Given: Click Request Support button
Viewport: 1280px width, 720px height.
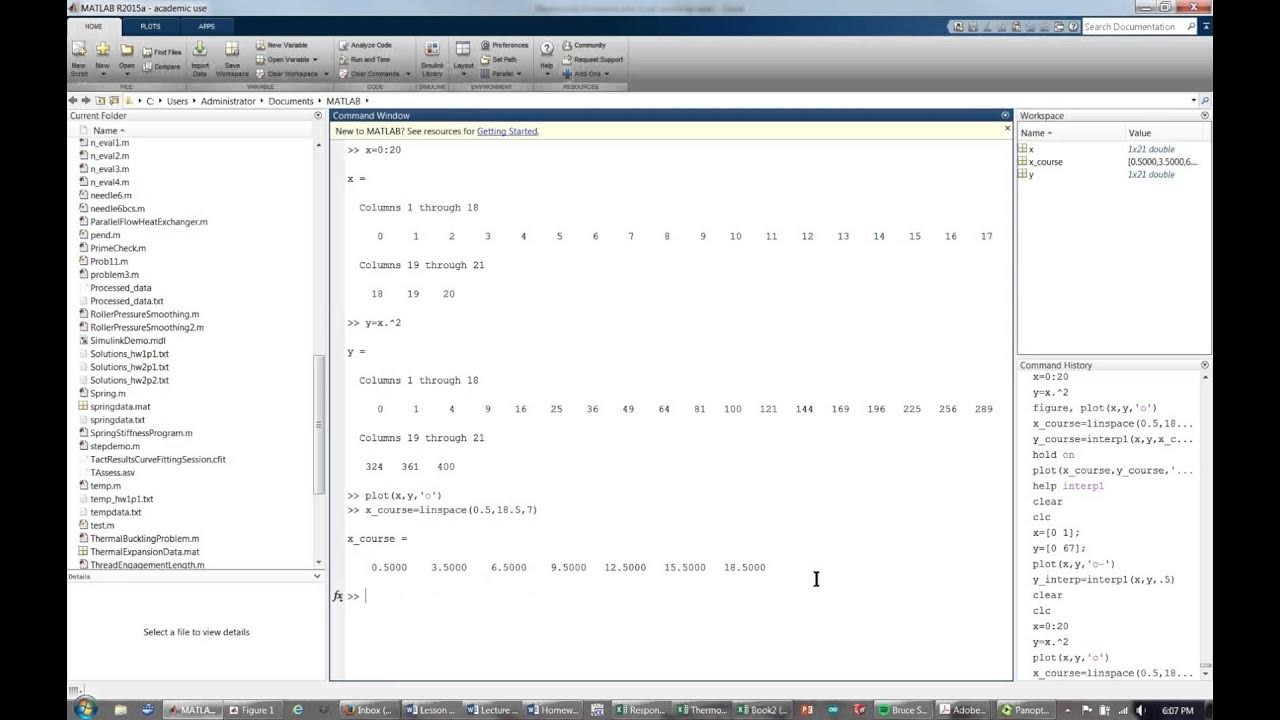Looking at the screenshot, I should coord(592,59).
